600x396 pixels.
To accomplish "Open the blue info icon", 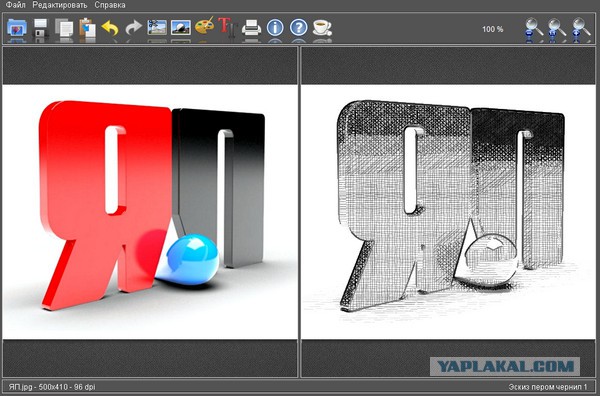I will click(x=275, y=28).
